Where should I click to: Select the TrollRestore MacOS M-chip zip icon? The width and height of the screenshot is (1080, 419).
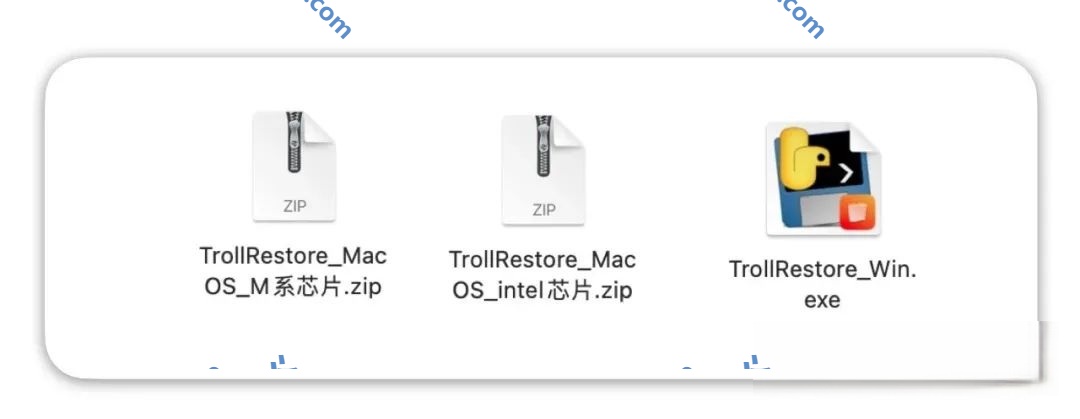[293, 165]
